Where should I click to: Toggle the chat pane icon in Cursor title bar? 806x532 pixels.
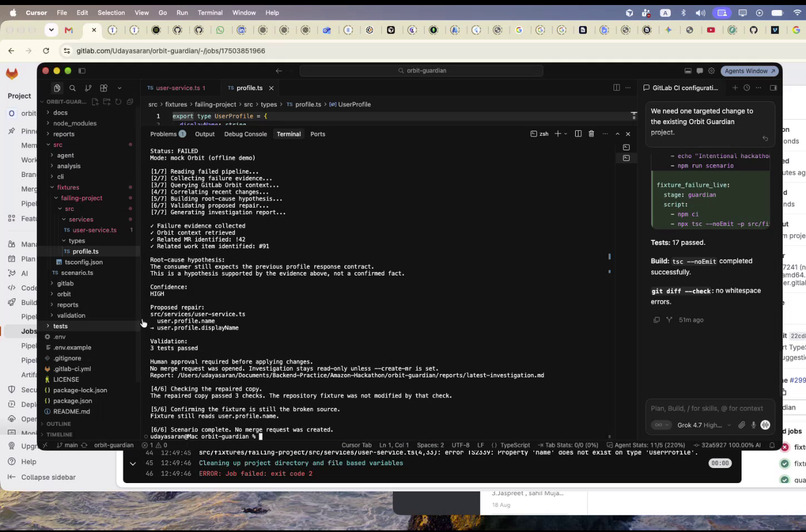point(700,71)
